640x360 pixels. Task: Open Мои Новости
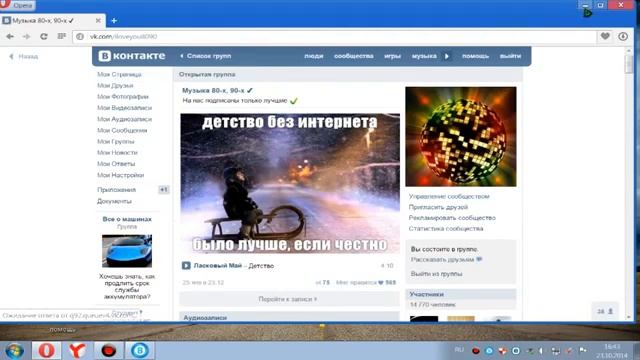coord(117,152)
